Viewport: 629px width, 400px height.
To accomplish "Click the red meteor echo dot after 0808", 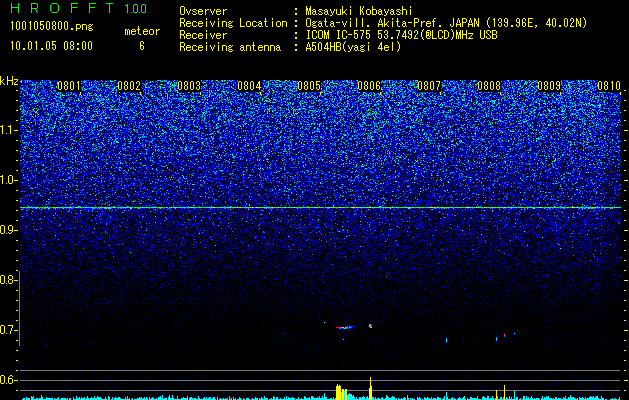I will (x=504, y=335).
